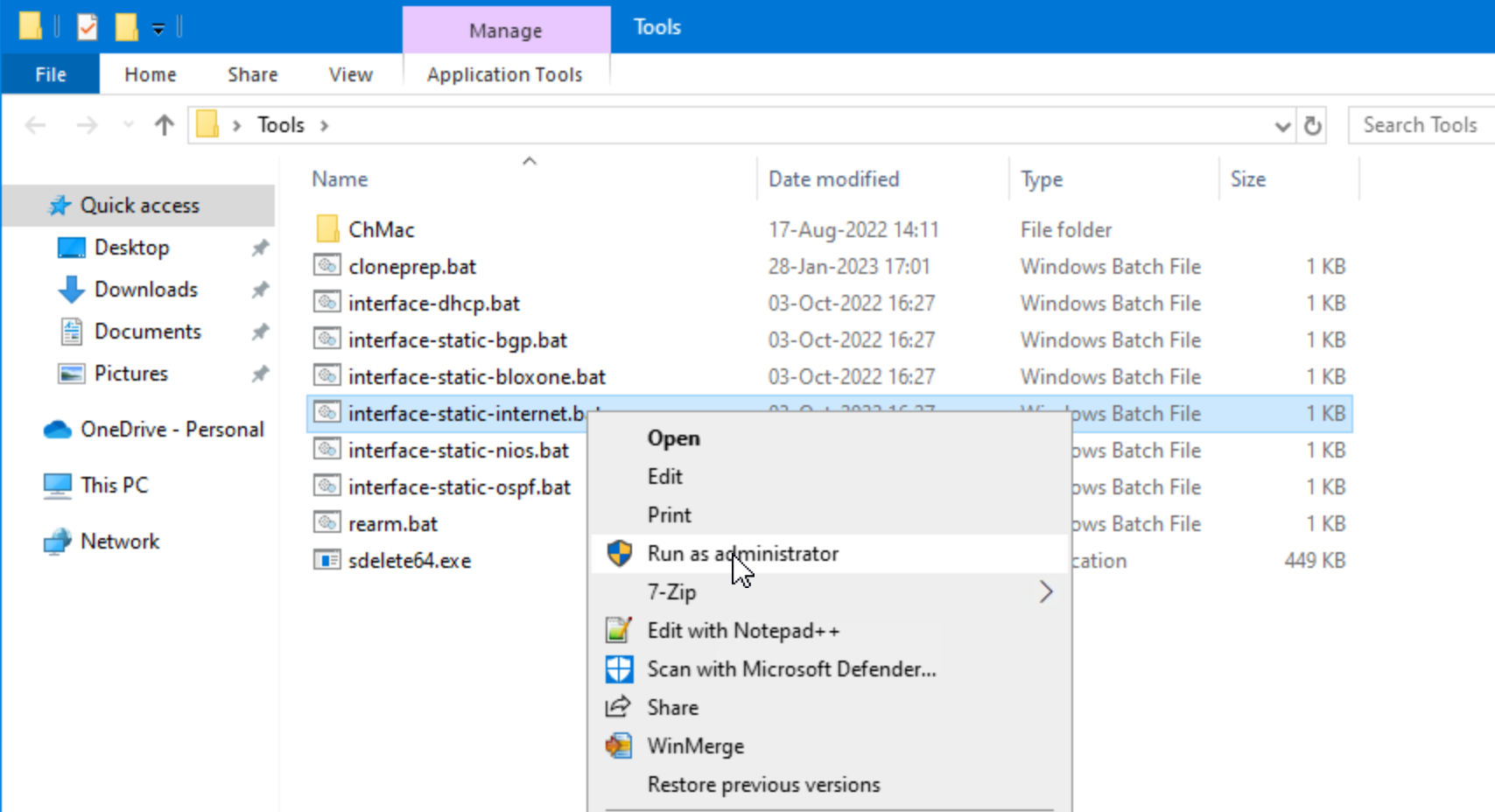Click the Properties icon in quick access toolbar
The image size is (1495, 812).
click(88, 27)
